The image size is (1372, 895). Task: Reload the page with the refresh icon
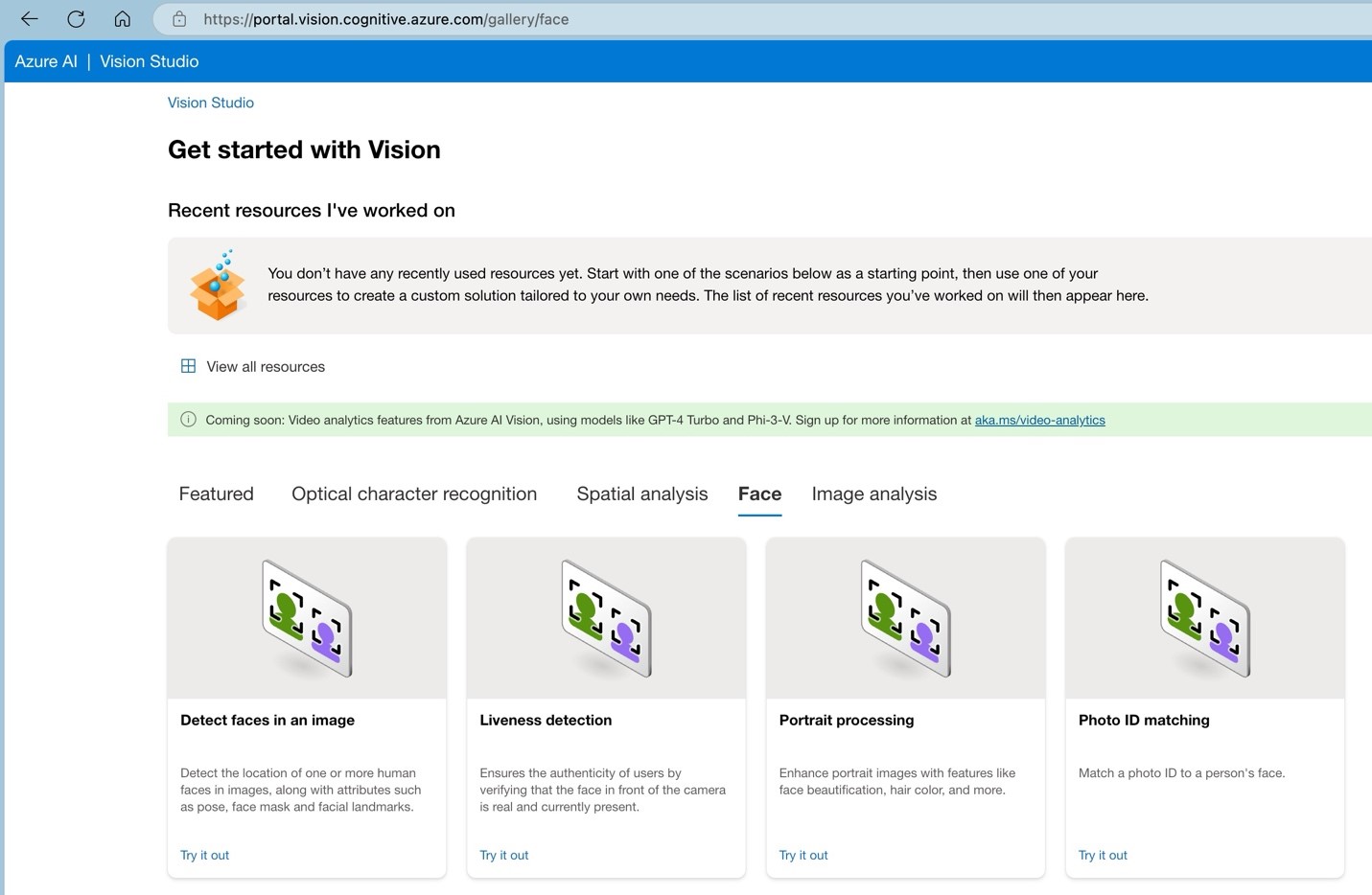point(76,18)
